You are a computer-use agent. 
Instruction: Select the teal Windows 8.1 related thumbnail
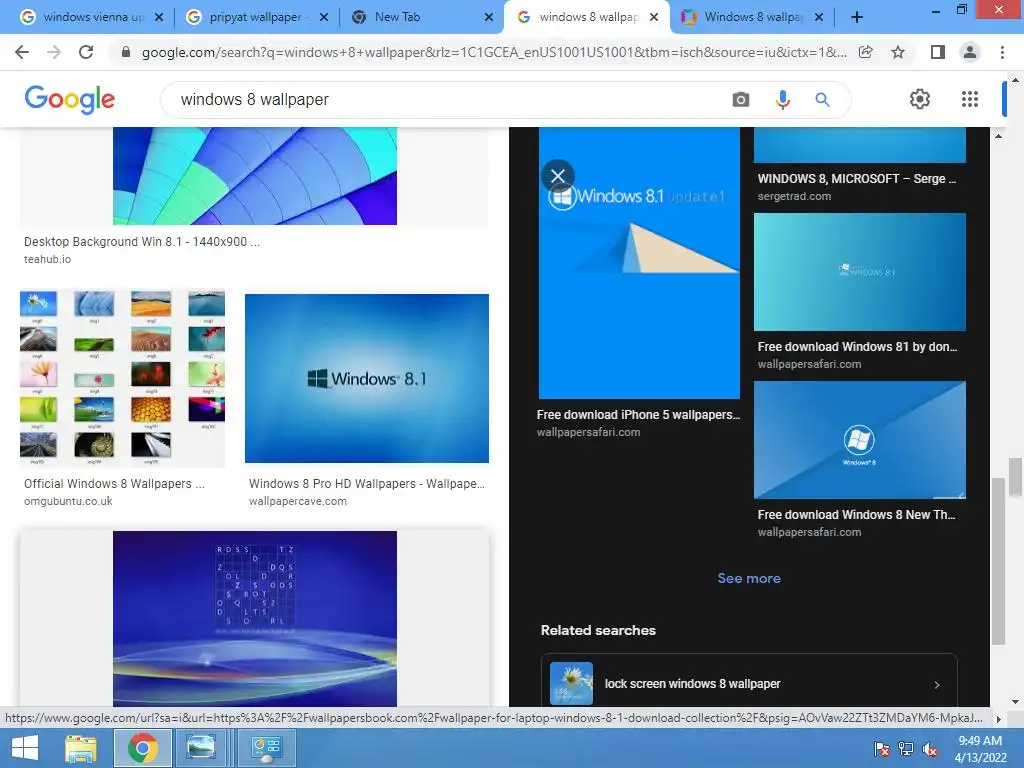[859, 272]
